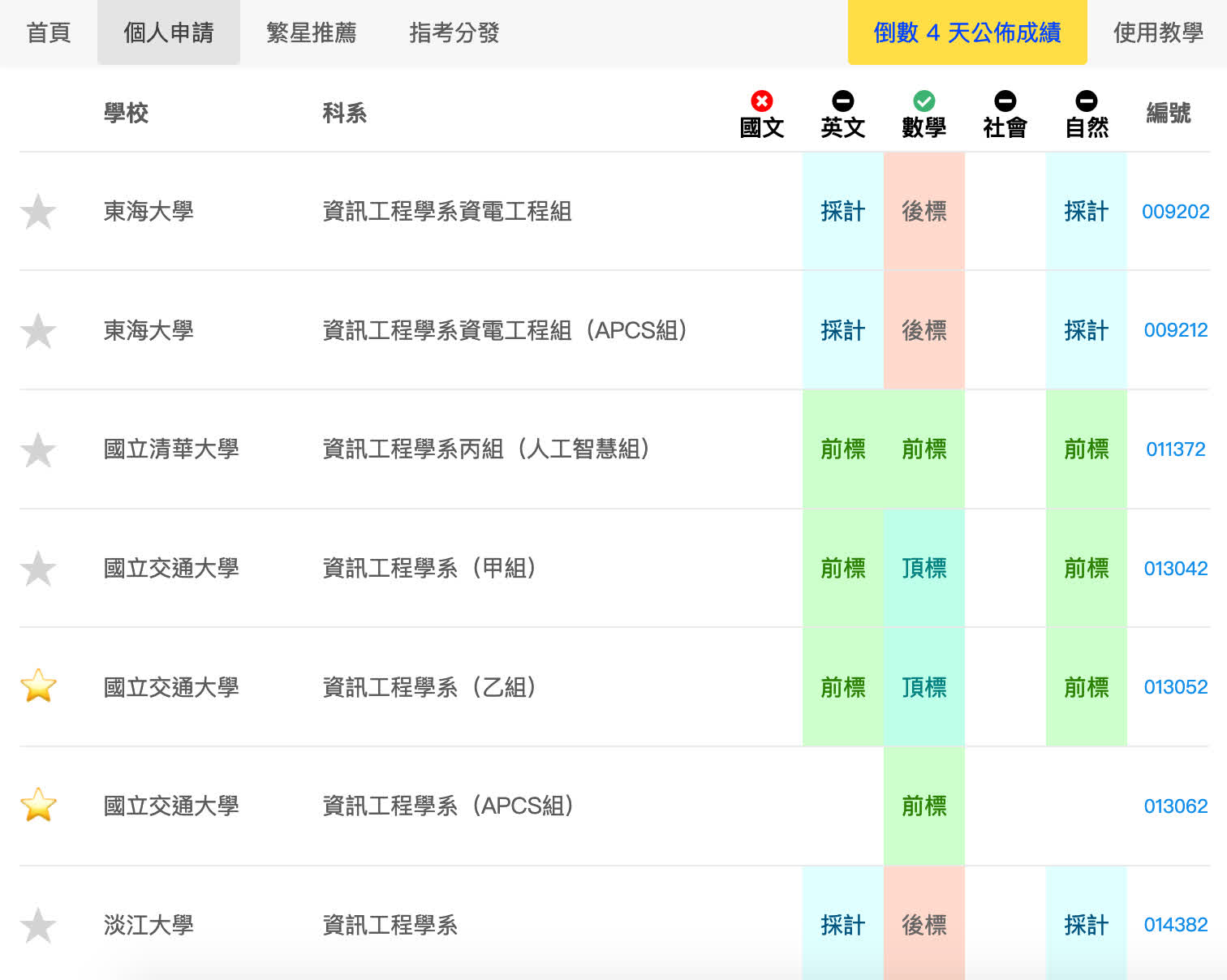This screenshot has height=980, width=1227.
Task: Select the 個人申請 tab
Action: point(169,32)
